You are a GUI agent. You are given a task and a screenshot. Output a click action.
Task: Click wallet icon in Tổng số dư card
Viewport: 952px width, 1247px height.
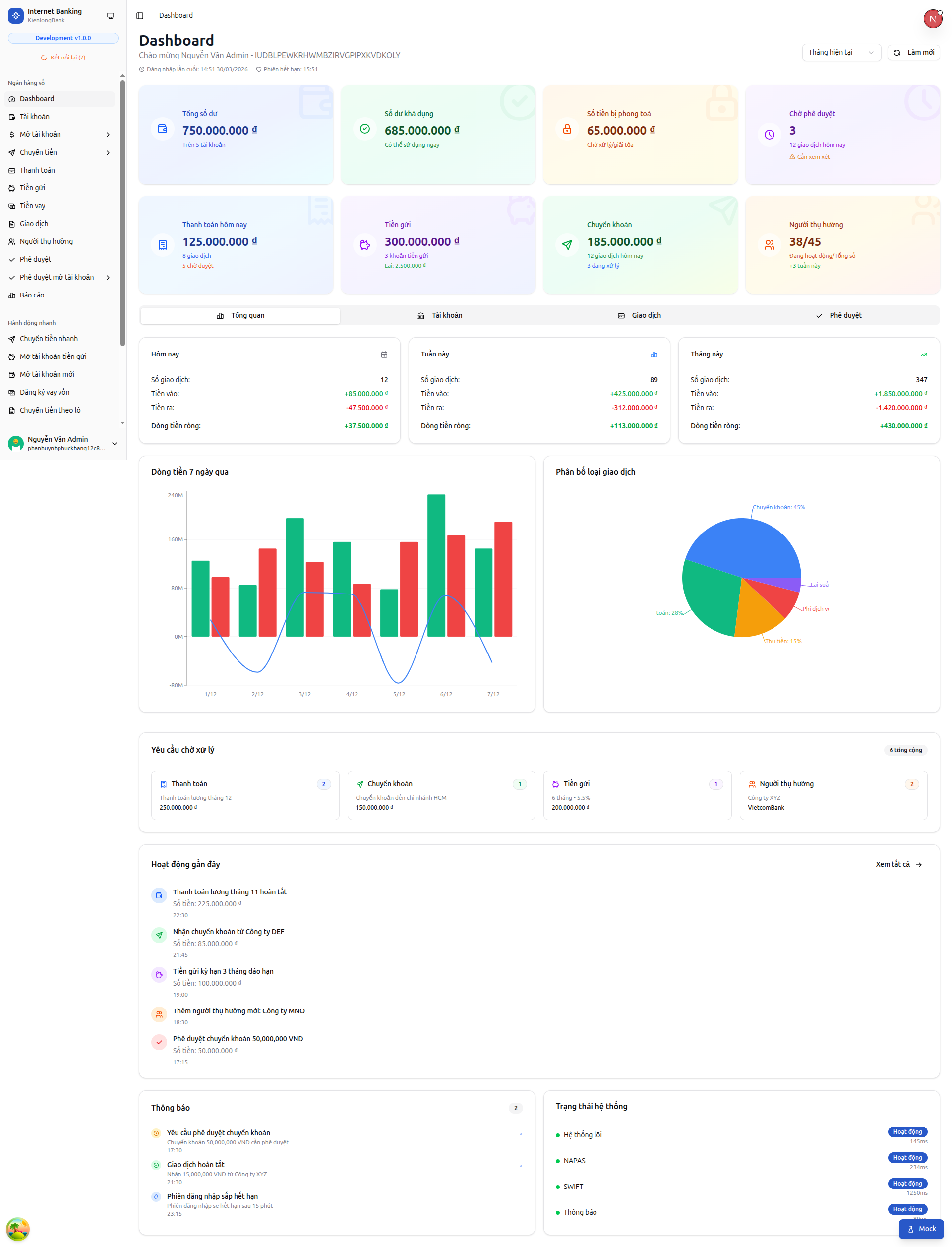point(163,129)
